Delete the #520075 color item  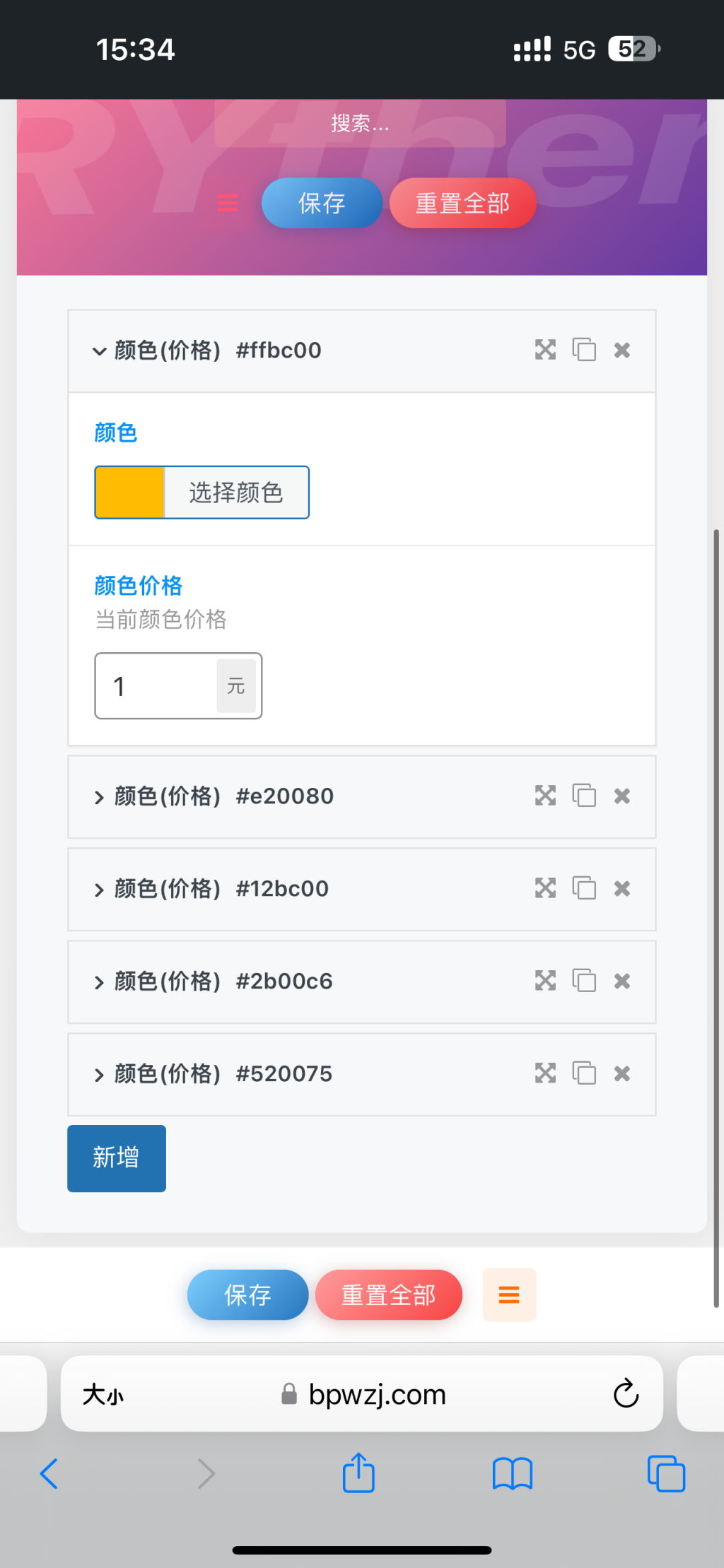pos(622,1074)
